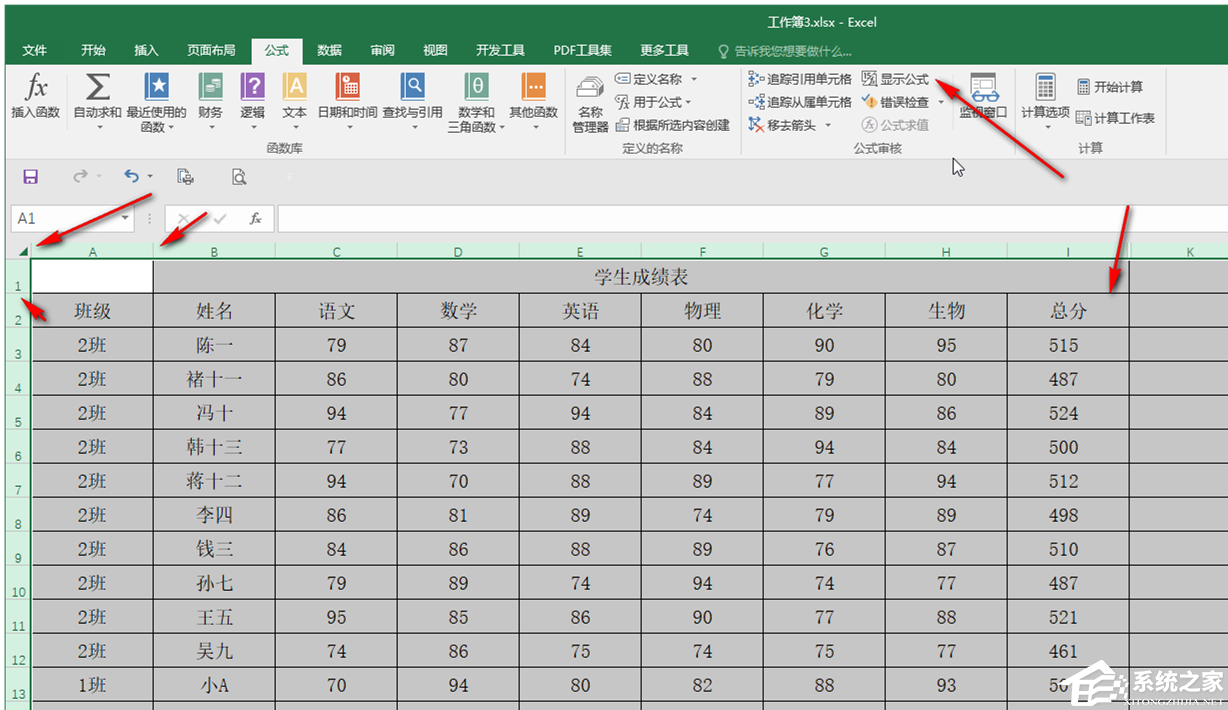The image size is (1228, 710).
Task: Click the save icon in quick access toolbar
Action: coord(30,177)
